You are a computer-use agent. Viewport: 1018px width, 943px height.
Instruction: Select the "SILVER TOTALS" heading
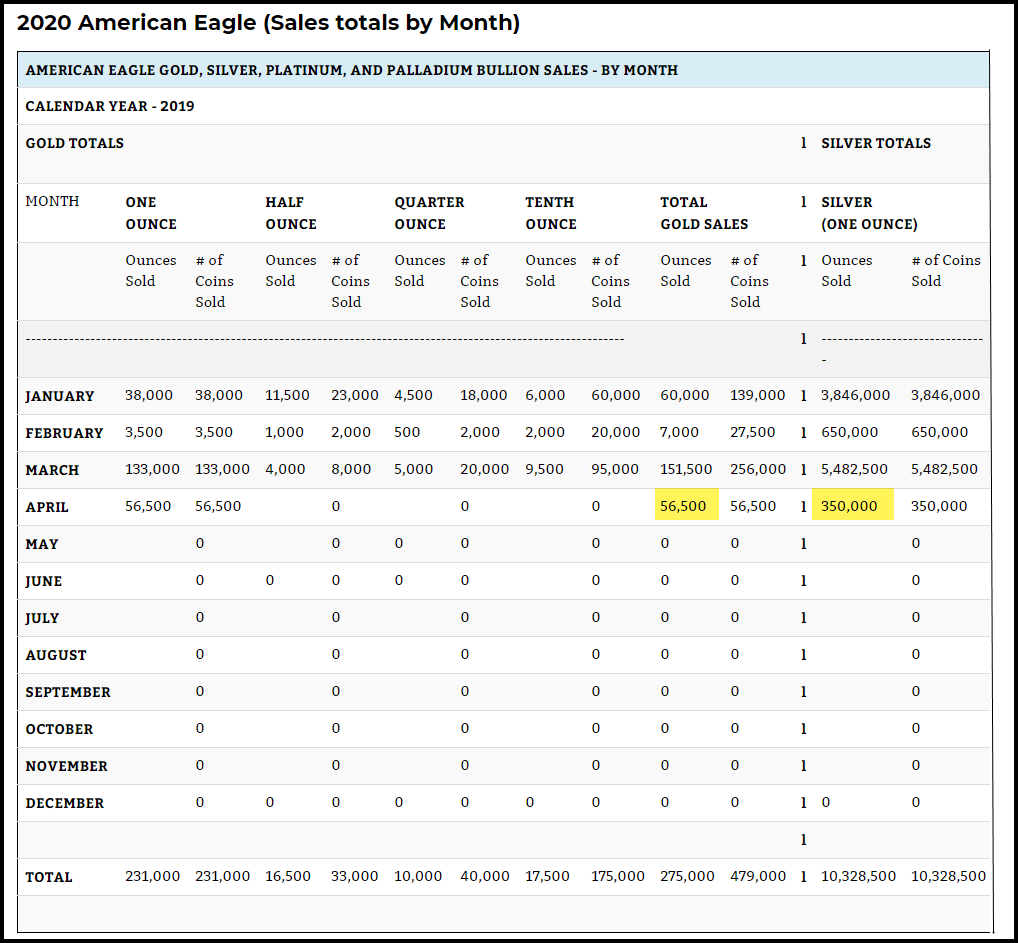[876, 143]
